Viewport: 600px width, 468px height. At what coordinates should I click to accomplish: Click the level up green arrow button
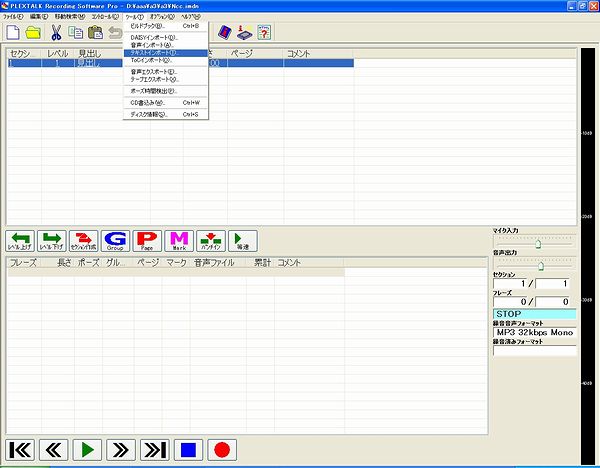tap(20, 240)
